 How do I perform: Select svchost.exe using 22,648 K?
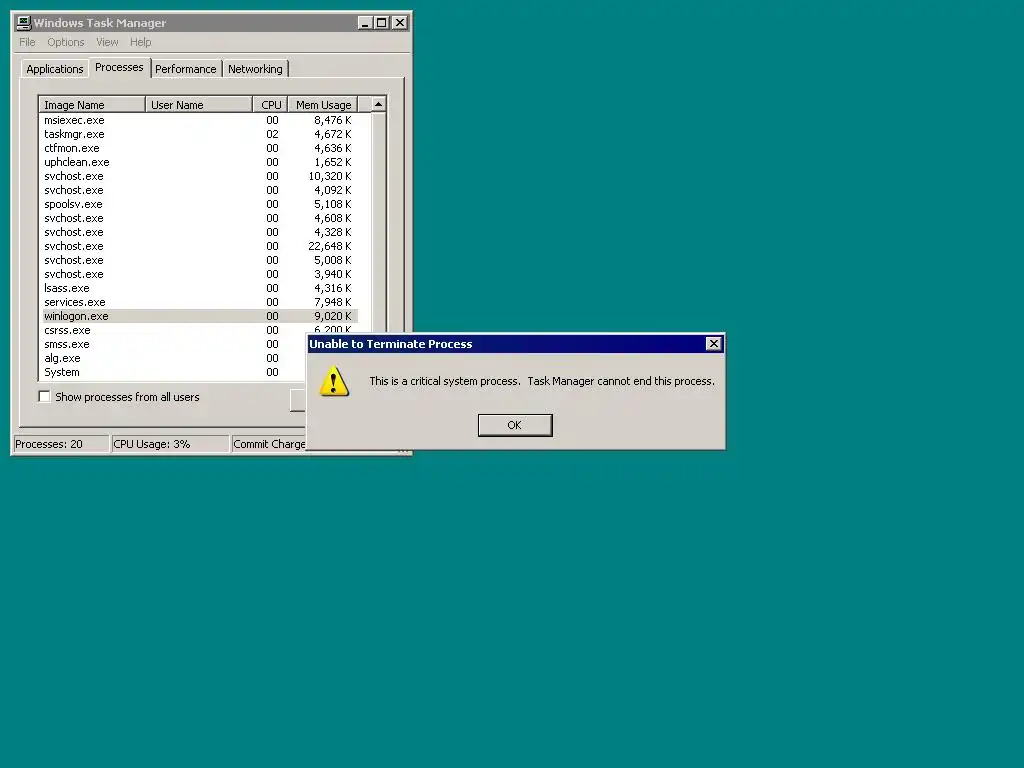(199, 246)
